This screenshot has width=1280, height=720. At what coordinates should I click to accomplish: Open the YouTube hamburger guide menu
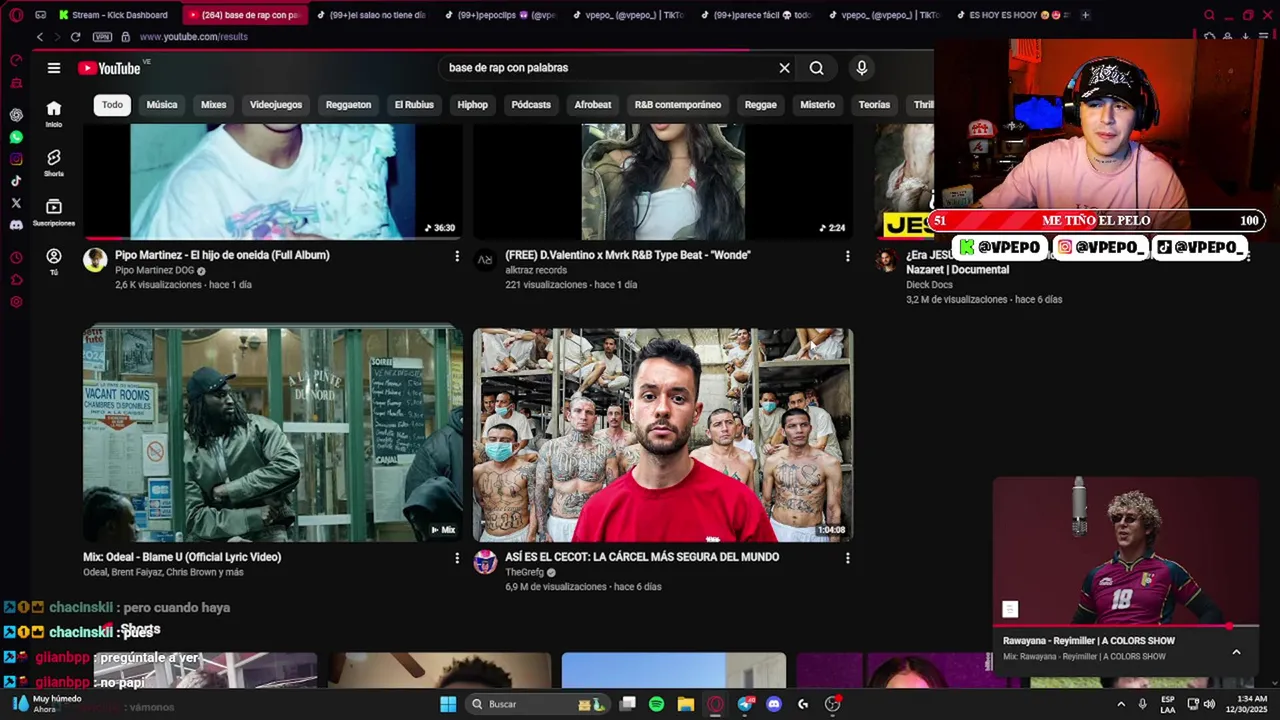click(54, 68)
